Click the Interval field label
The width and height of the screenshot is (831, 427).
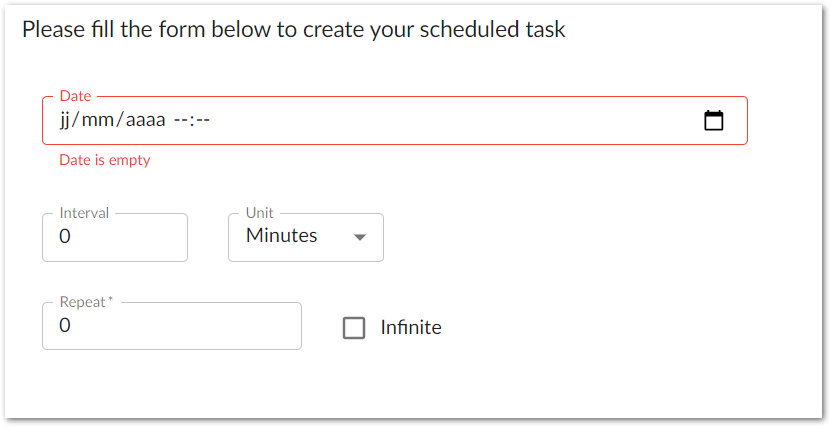point(84,213)
